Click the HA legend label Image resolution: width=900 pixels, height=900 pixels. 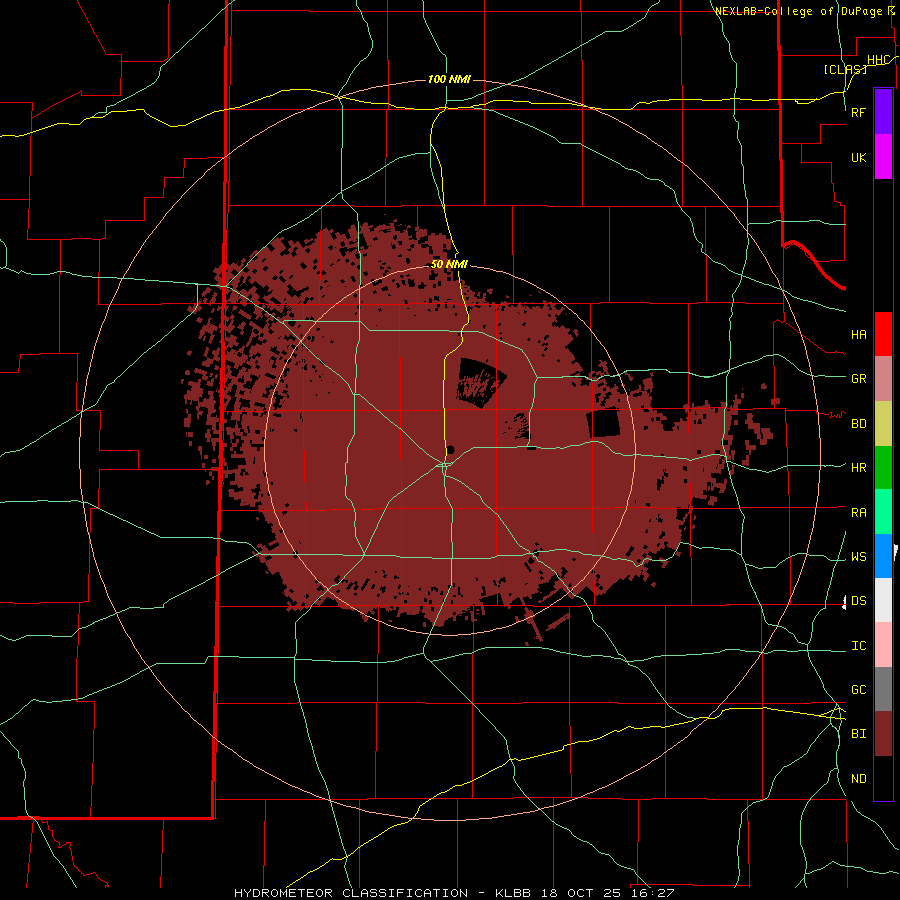859,335
